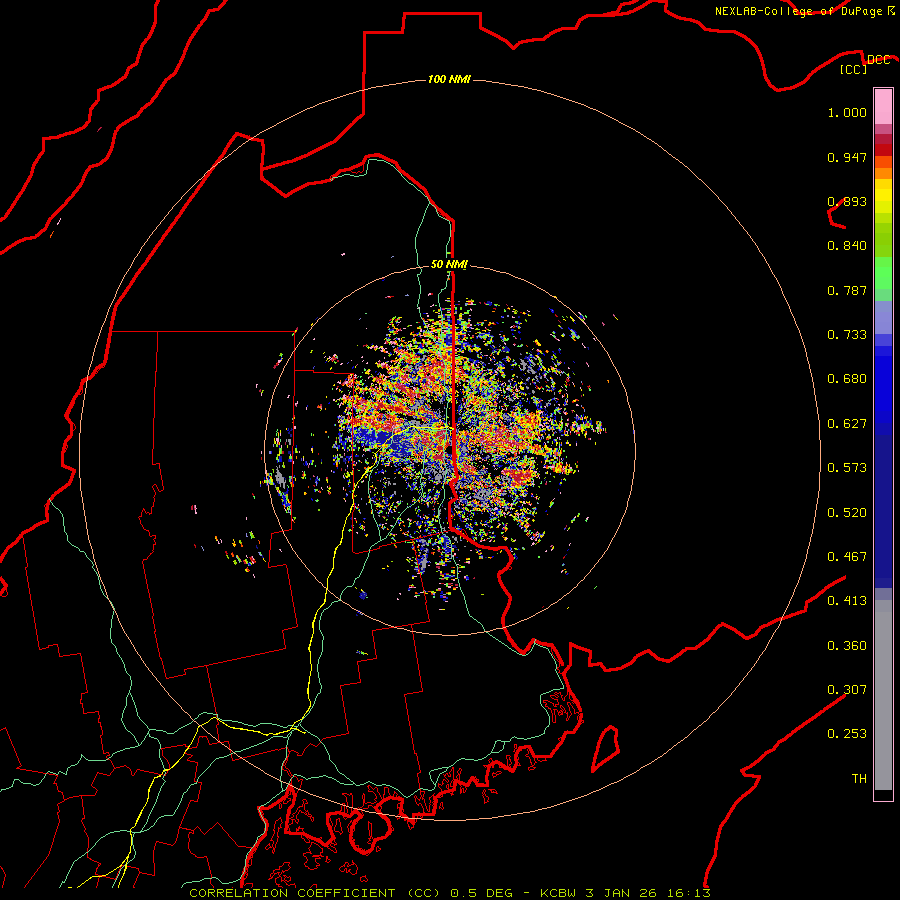Screen dimensions: 900x900
Task: Click the pink swatch at the top of the color bar
Action: (883, 107)
